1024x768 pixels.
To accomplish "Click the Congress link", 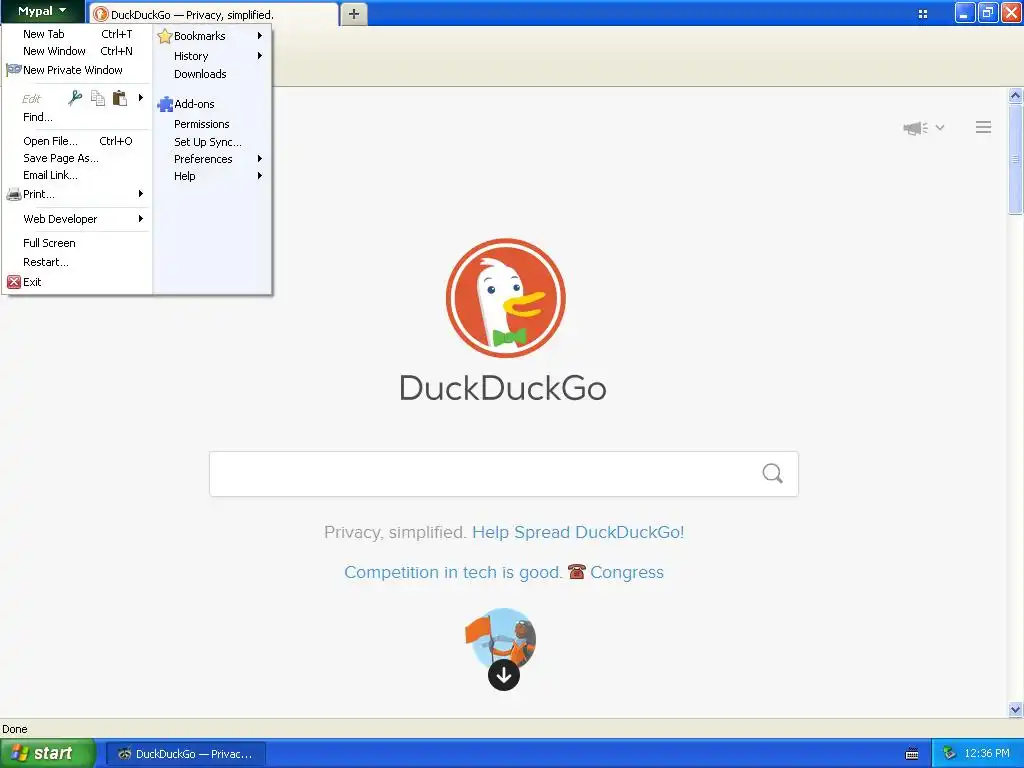I will 627,572.
